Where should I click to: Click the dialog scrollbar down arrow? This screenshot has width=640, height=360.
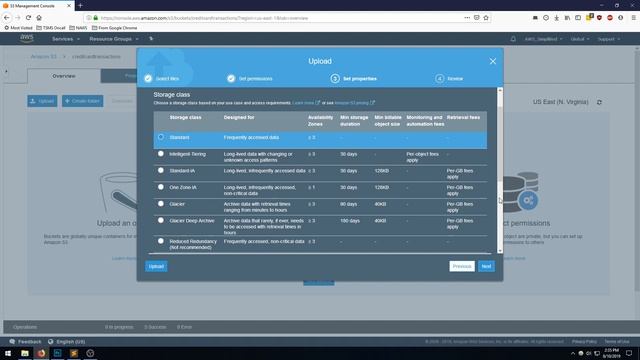coord(500,251)
